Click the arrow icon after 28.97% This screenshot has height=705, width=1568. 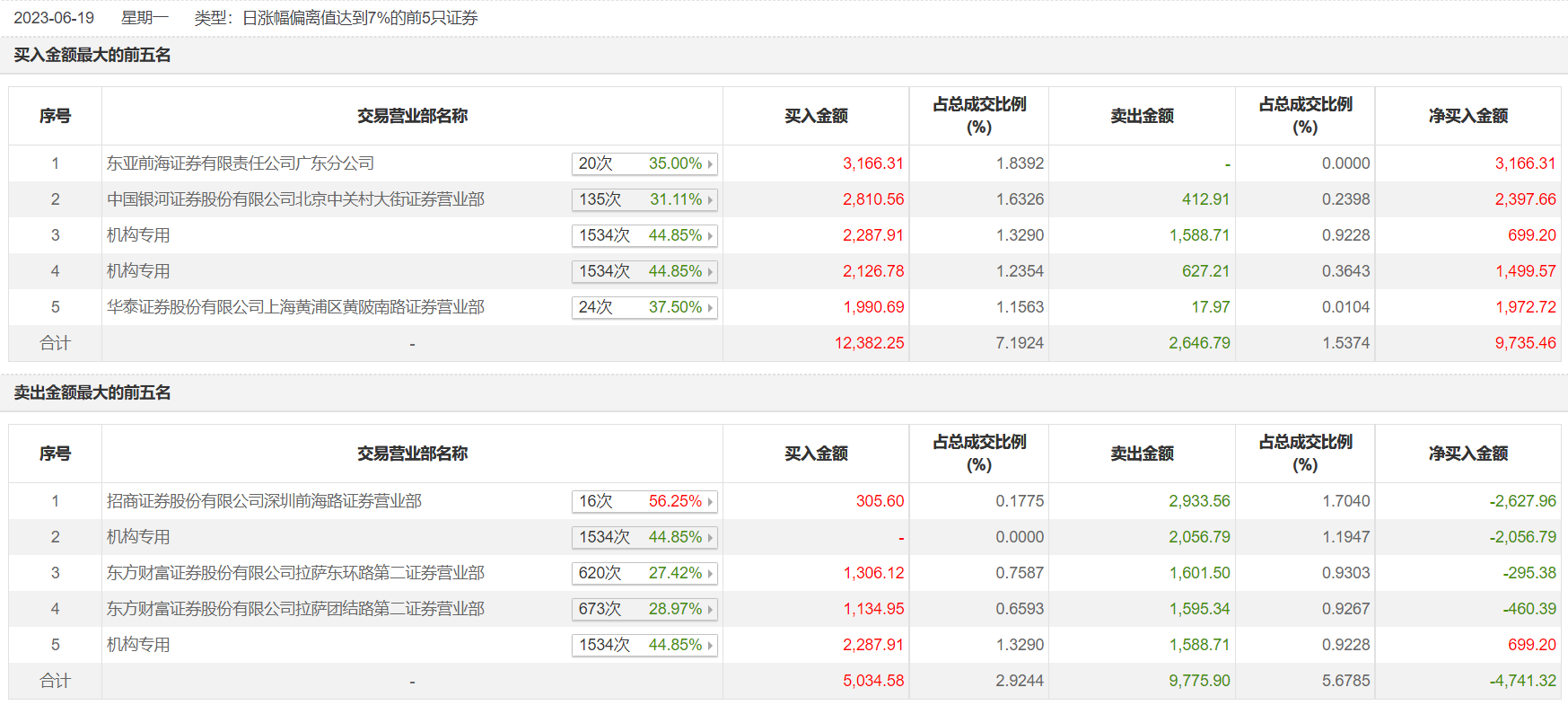click(x=710, y=610)
